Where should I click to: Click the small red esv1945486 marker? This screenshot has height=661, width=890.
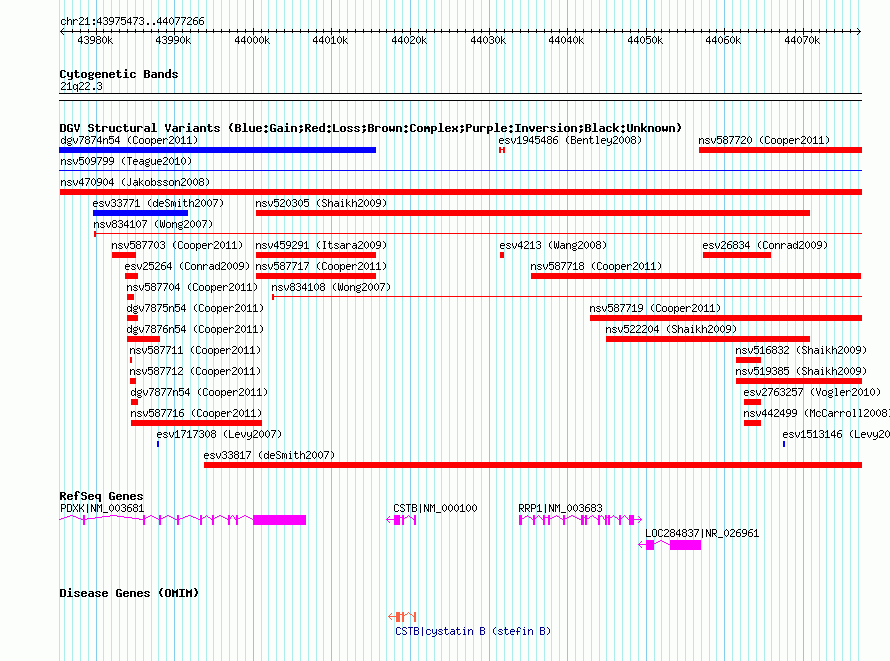click(502, 150)
